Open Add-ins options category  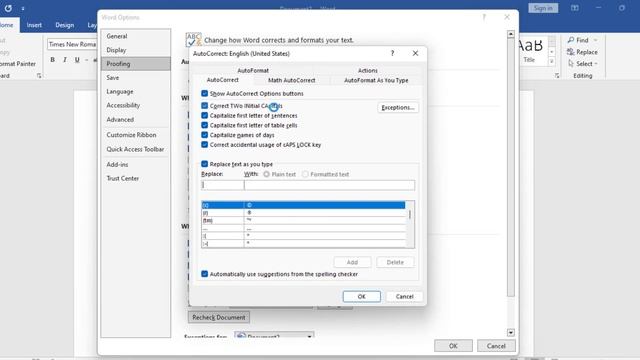(136, 164)
